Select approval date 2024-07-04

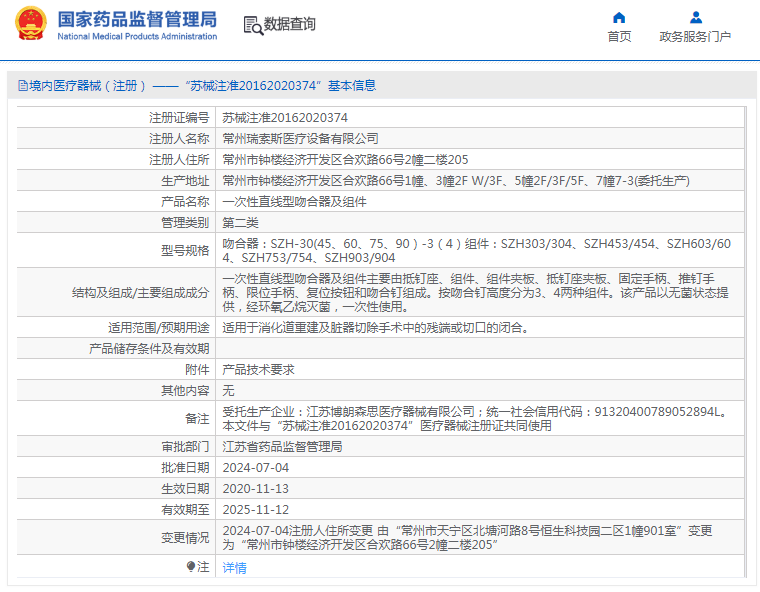pyautogui.click(x=255, y=467)
